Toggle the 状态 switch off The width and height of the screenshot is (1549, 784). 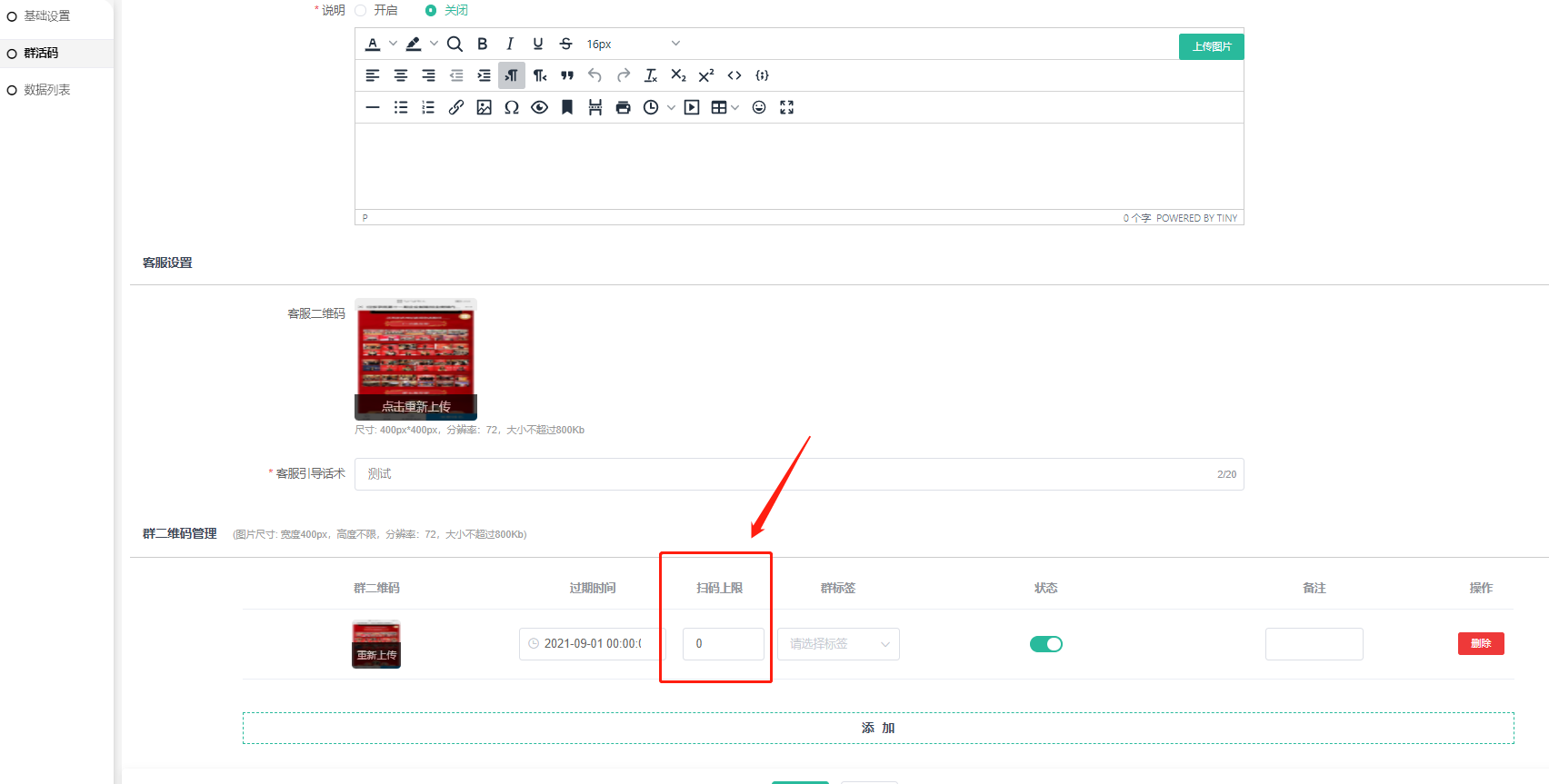coord(1046,644)
